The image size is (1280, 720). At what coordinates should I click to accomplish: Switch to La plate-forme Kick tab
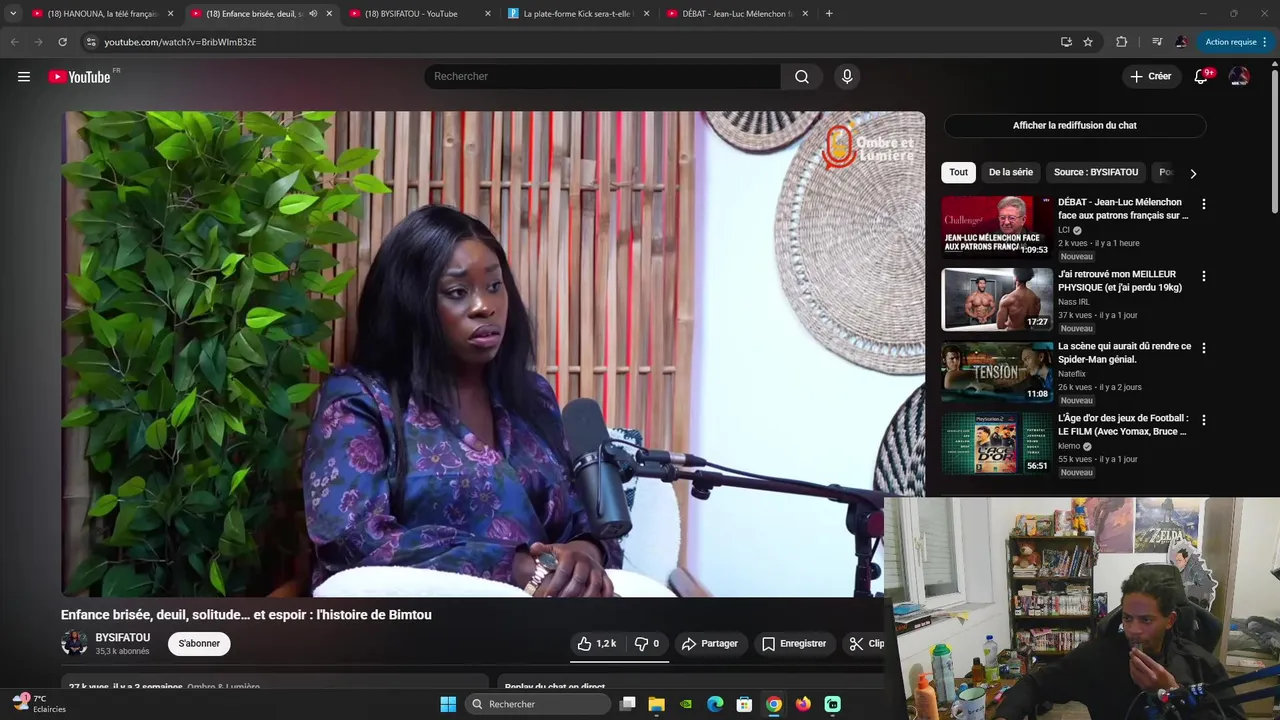[577, 14]
